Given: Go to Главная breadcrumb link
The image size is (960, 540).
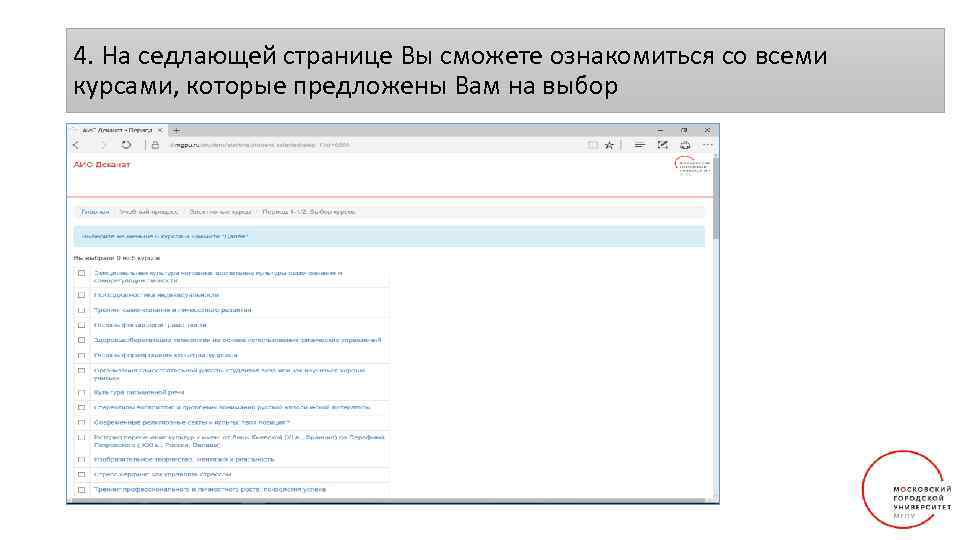Looking at the screenshot, I should pos(95,212).
